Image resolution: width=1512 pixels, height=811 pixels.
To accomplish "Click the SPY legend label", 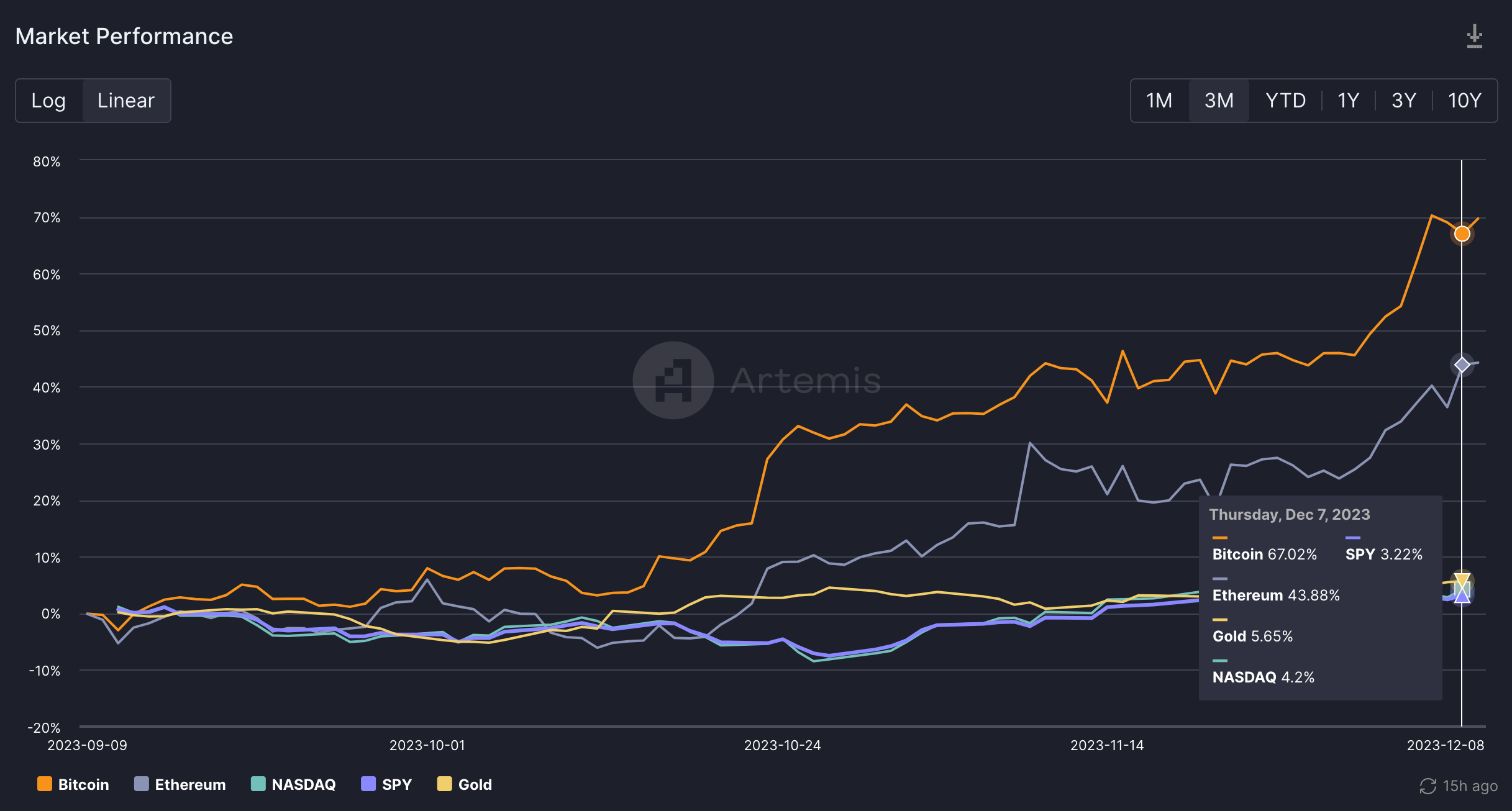I will (x=397, y=785).
